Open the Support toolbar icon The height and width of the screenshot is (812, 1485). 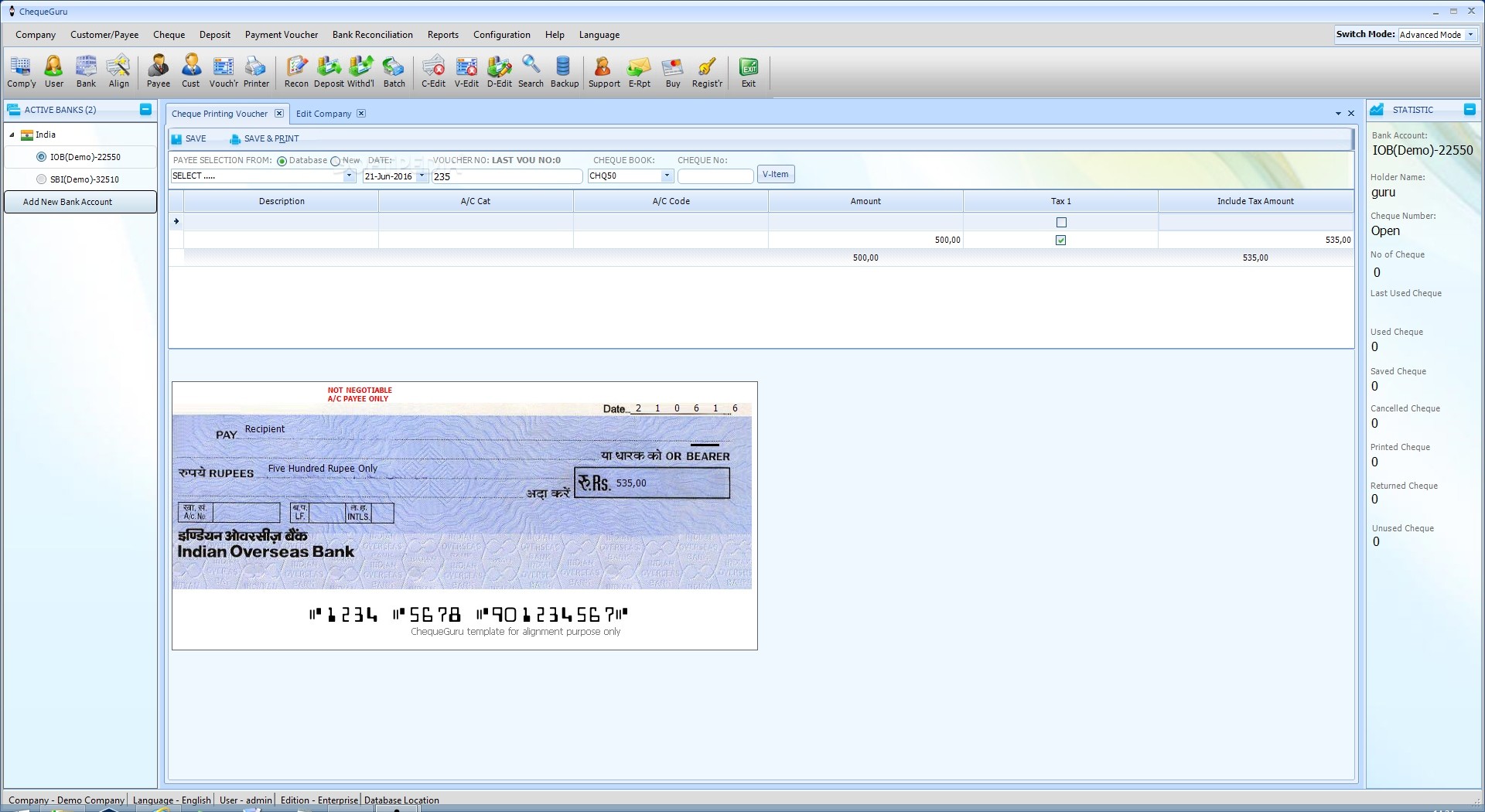[x=604, y=72]
